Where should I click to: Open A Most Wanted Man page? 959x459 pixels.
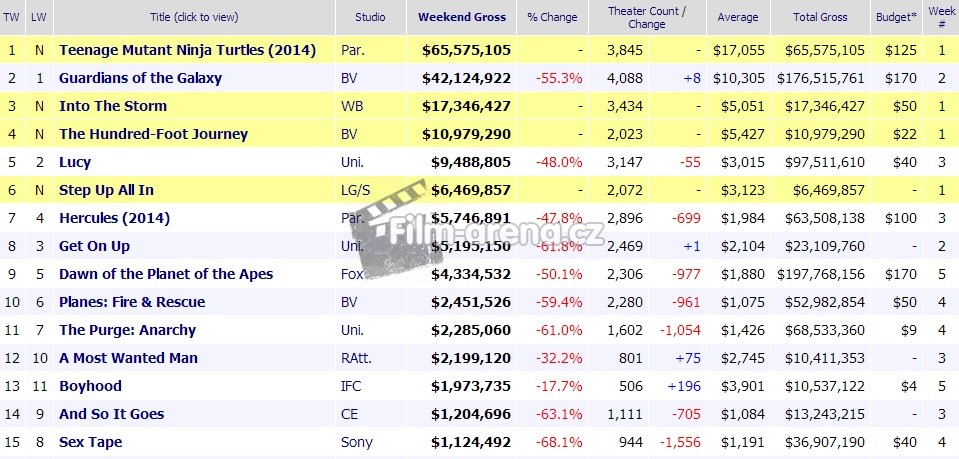(x=128, y=358)
